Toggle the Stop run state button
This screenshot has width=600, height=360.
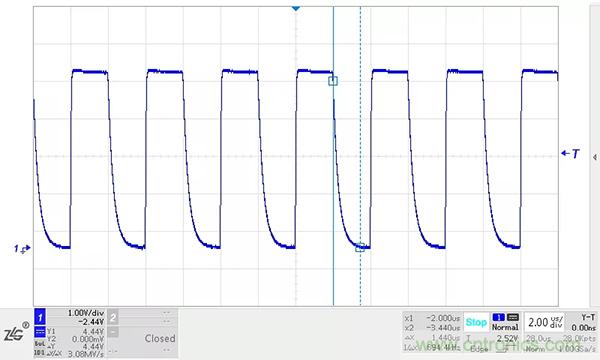click(x=476, y=322)
